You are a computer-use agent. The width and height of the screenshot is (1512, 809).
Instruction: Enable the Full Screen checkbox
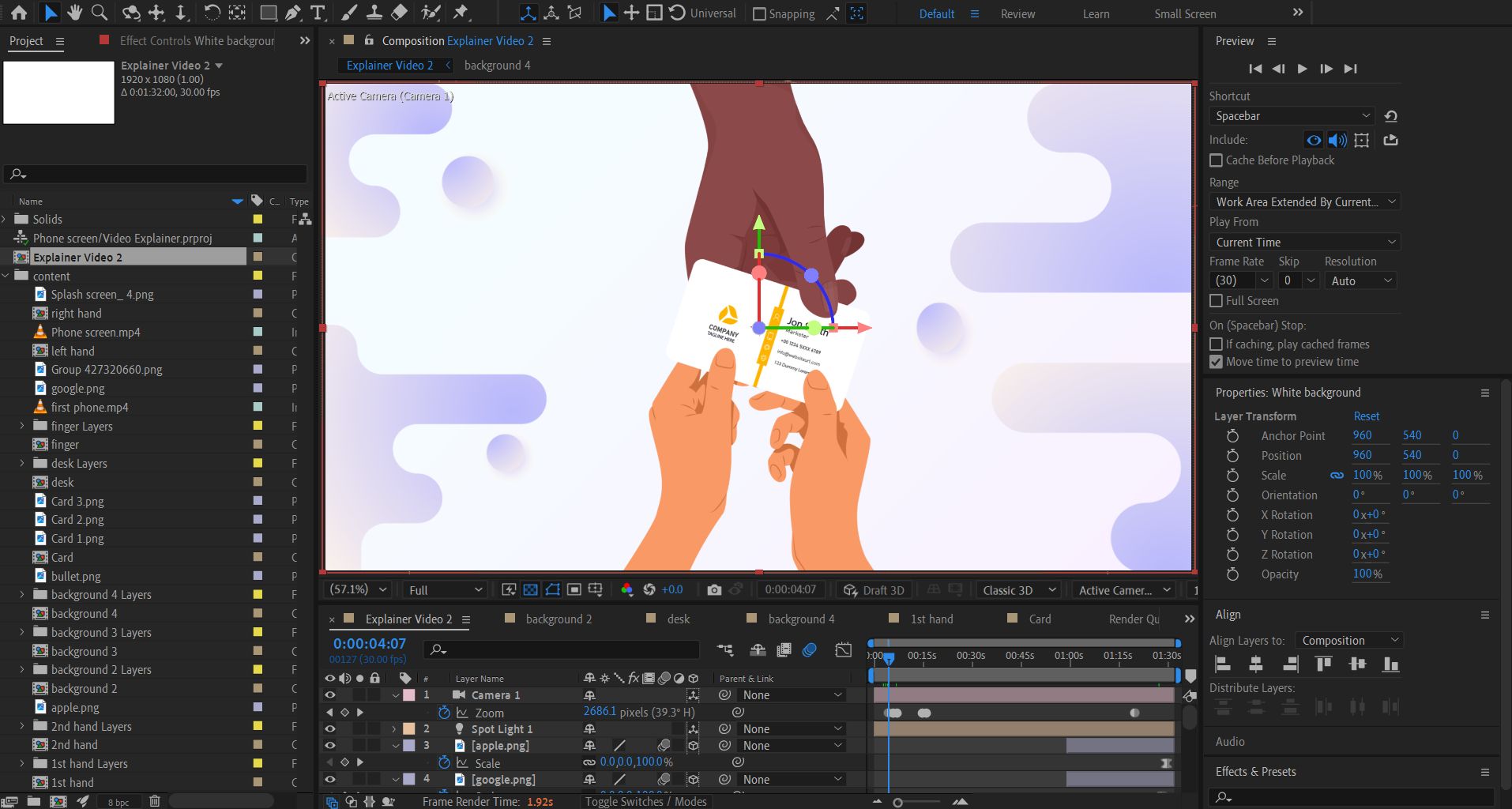point(1217,301)
